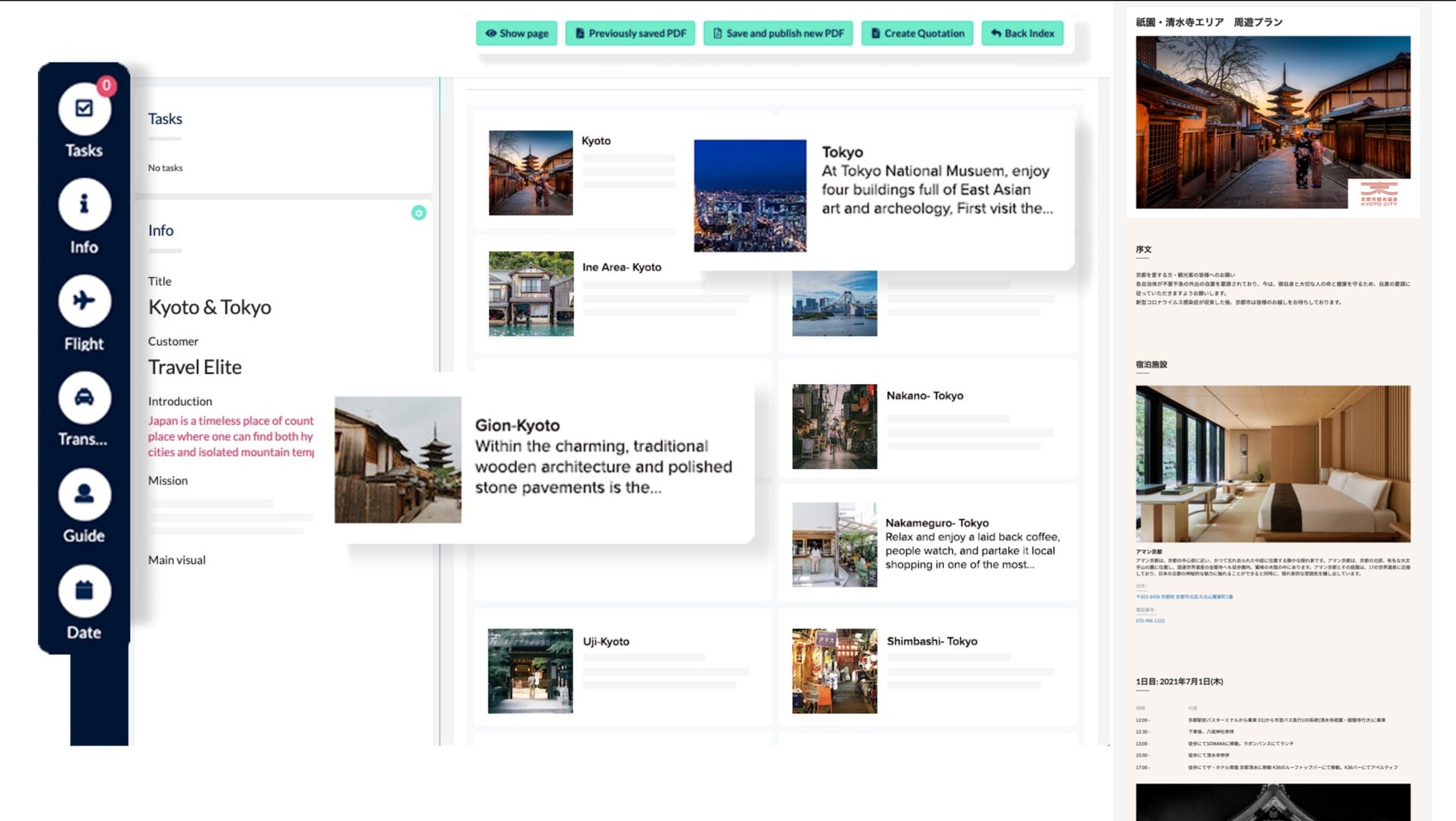The image size is (1456, 821).
Task: Open the Flight airplane icon
Action: 84,301
